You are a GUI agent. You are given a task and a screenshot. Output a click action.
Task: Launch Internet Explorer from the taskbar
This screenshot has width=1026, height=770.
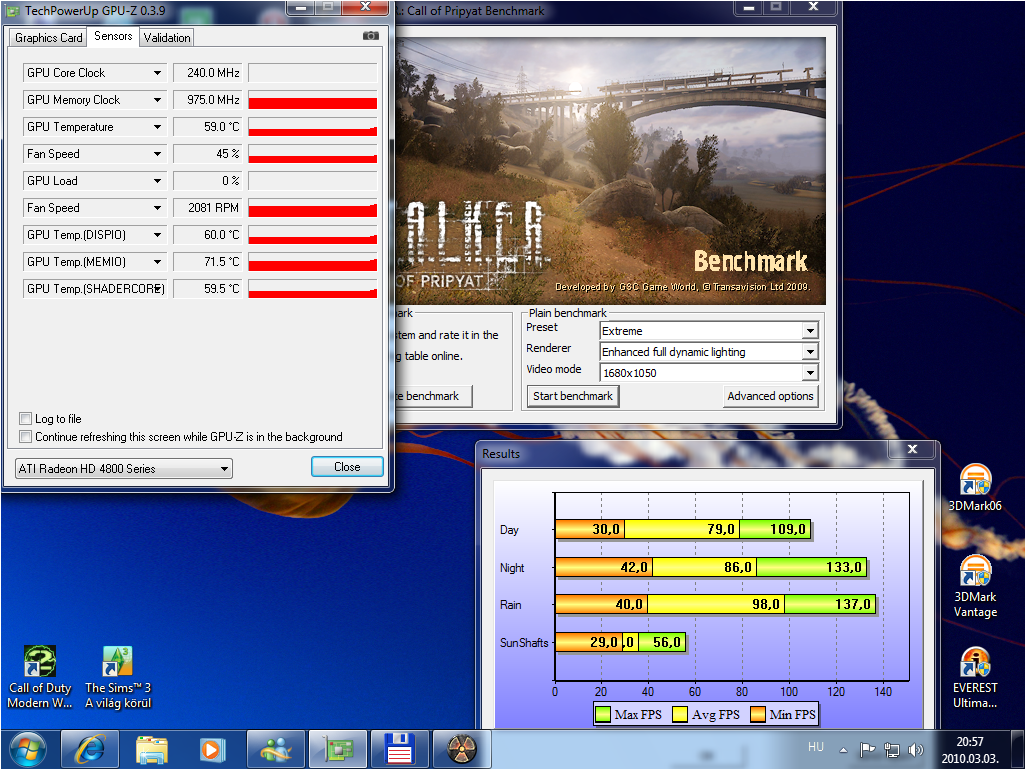[x=90, y=750]
